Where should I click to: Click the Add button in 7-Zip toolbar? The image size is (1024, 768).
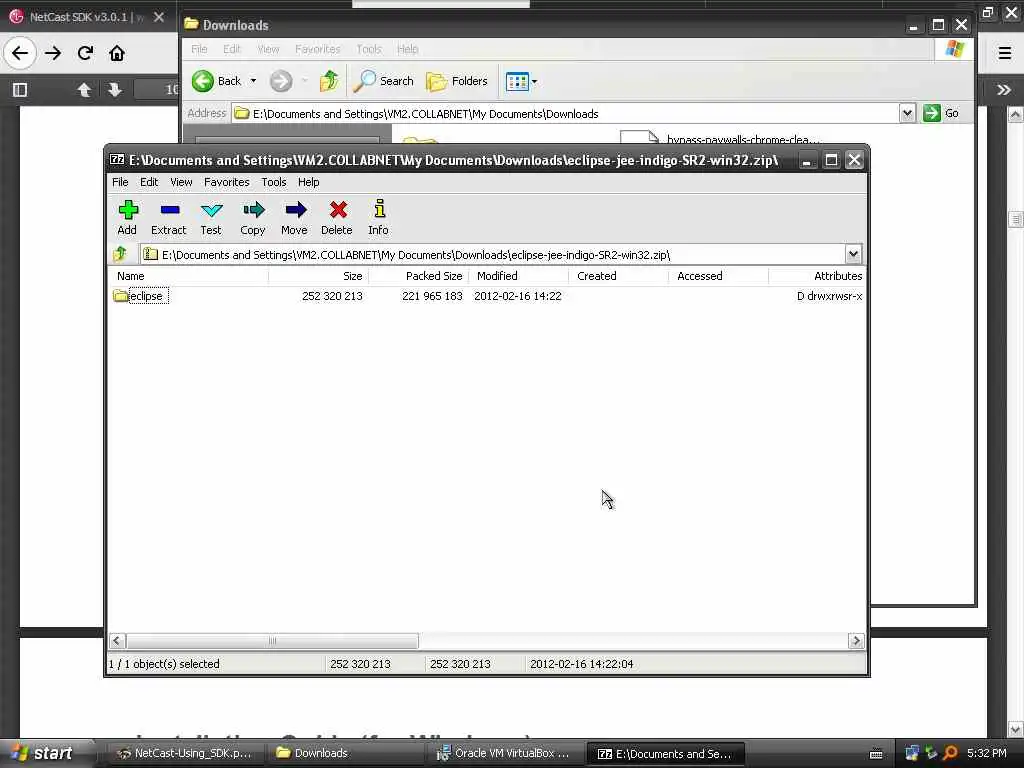(127, 217)
